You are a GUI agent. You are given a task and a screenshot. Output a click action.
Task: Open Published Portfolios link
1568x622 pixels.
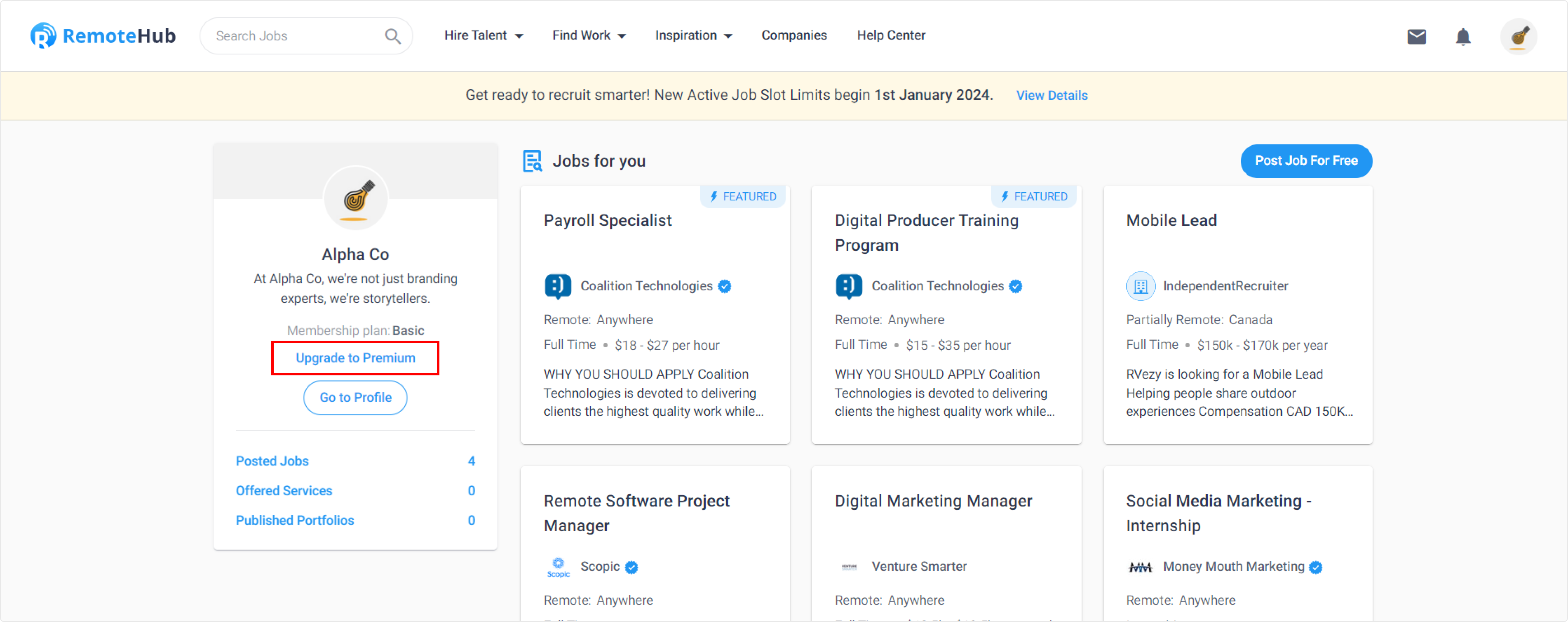295,520
